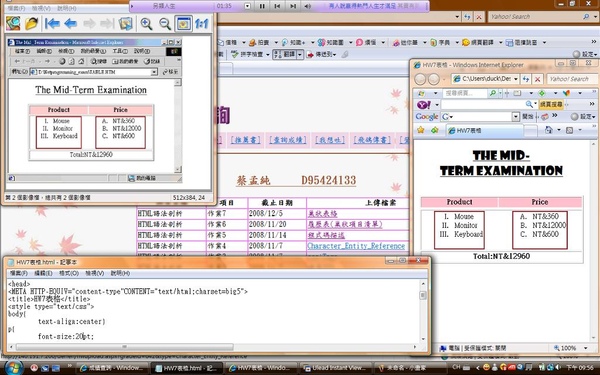Screen dimensions: 600x375
Task: Click the add-to-favorites icon in HW7 window
Action: [435, 130]
